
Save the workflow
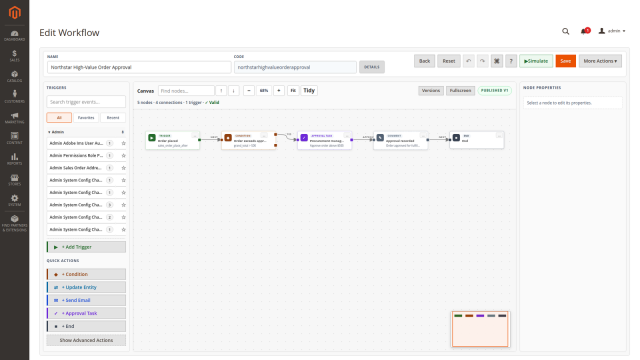coord(566,61)
